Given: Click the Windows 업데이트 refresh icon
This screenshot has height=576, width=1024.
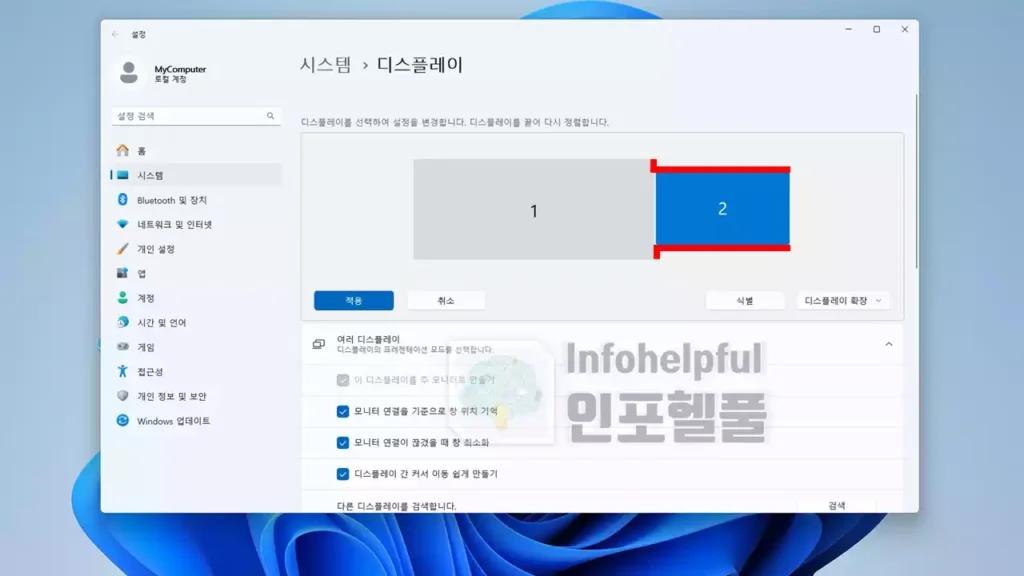Looking at the screenshot, I should [123, 421].
